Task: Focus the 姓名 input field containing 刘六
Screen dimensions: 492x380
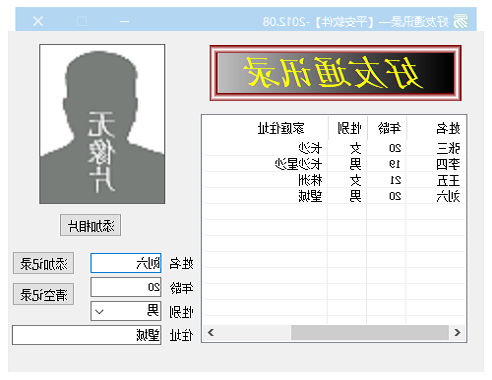Action: tap(126, 263)
